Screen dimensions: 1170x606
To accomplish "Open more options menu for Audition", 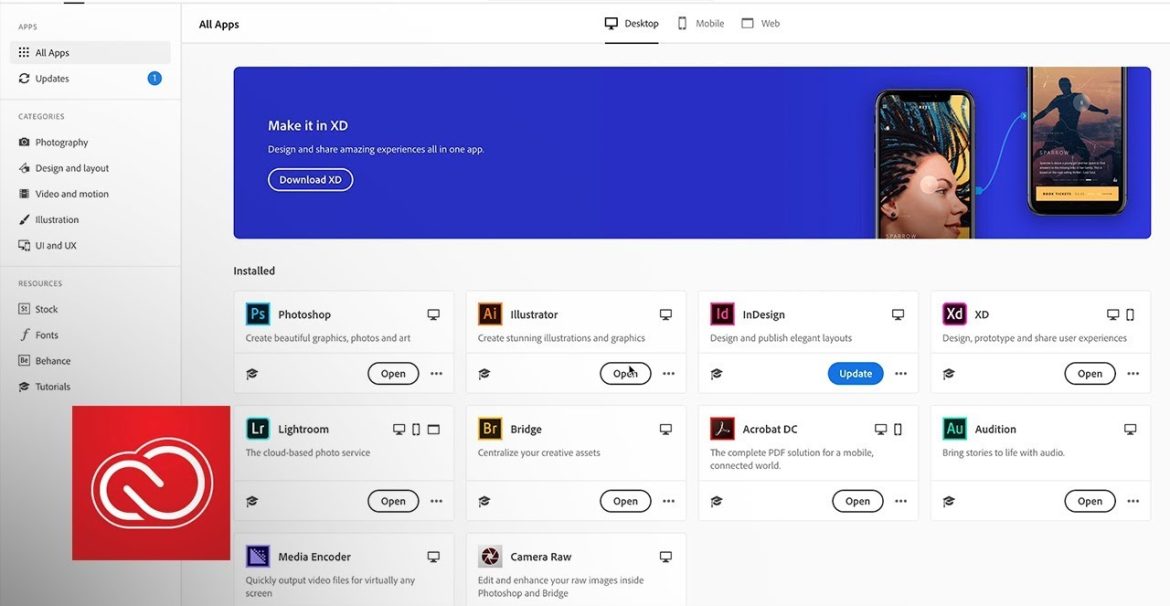I will (1133, 502).
